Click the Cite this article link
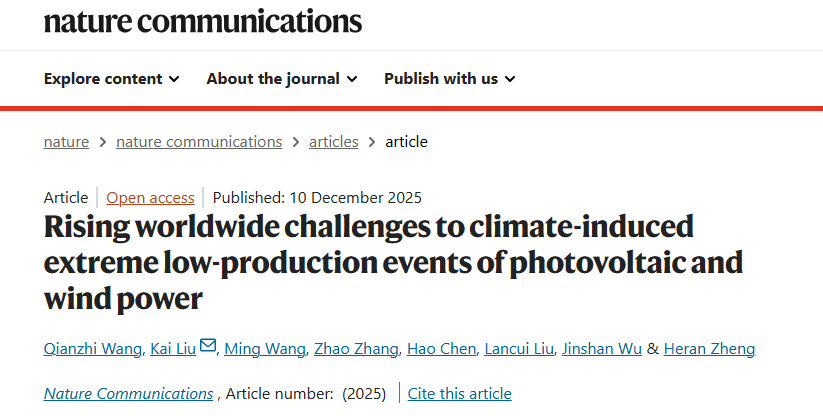This screenshot has width=823, height=416. coord(459,394)
